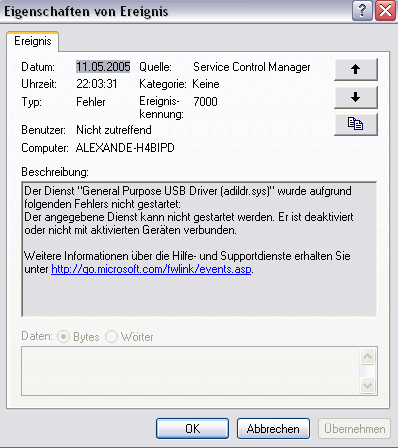Click description line mentioning adildr.sys
The height and width of the screenshot is (448, 398).
click(188, 191)
